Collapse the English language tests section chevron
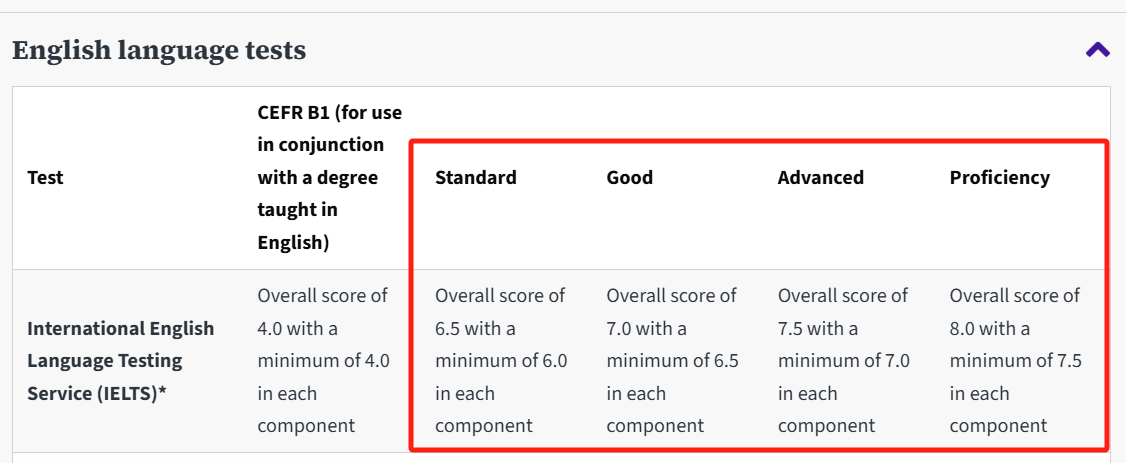This screenshot has height=463, width=1126. click(x=1097, y=49)
